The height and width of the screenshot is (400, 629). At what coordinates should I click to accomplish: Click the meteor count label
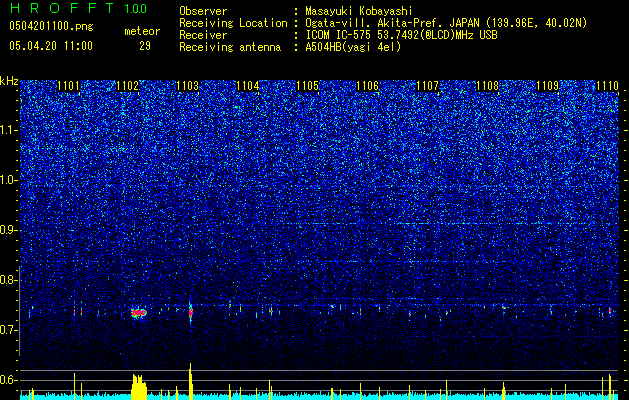pyautogui.click(x=142, y=31)
